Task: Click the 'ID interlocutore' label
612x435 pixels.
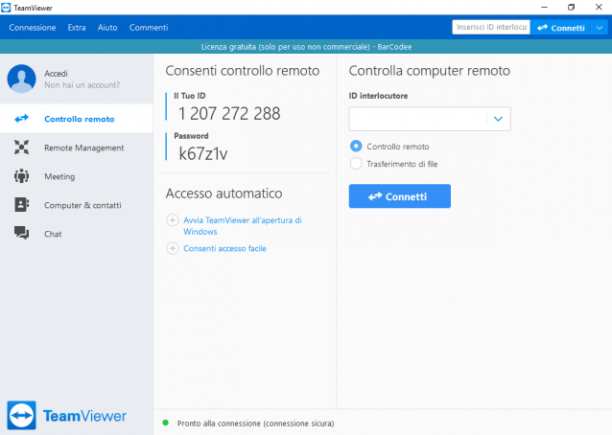Action: (378, 96)
